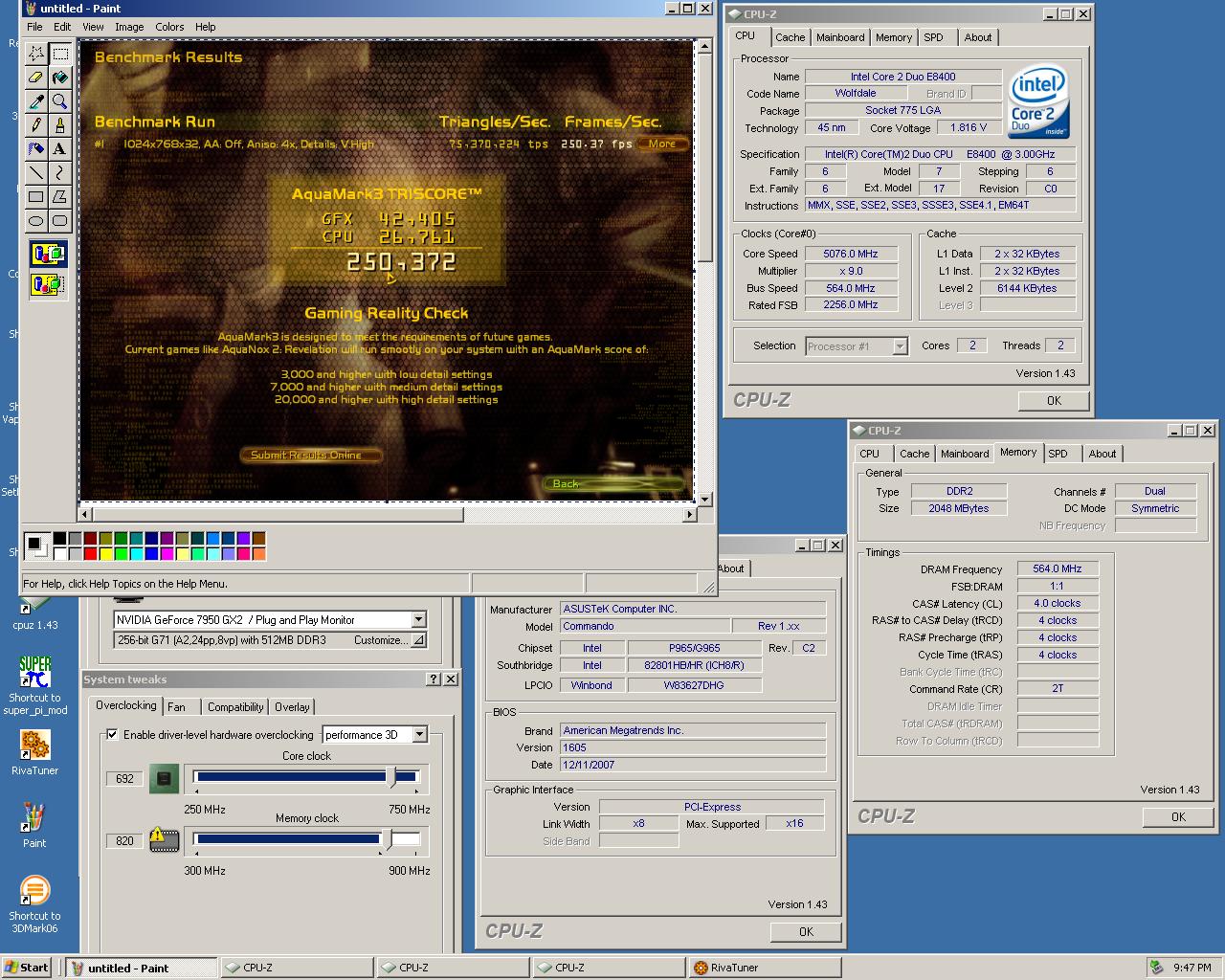This screenshot has width=1225, height=980.
Task: Activate the Text tool in Paint
Action: (x=59, y=149)
